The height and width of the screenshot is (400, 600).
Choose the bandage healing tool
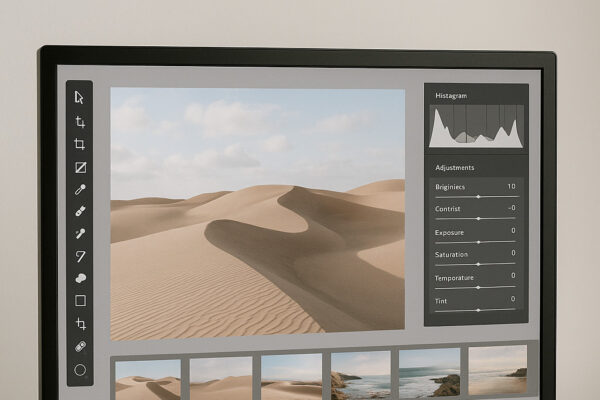[x=80, y=347]
